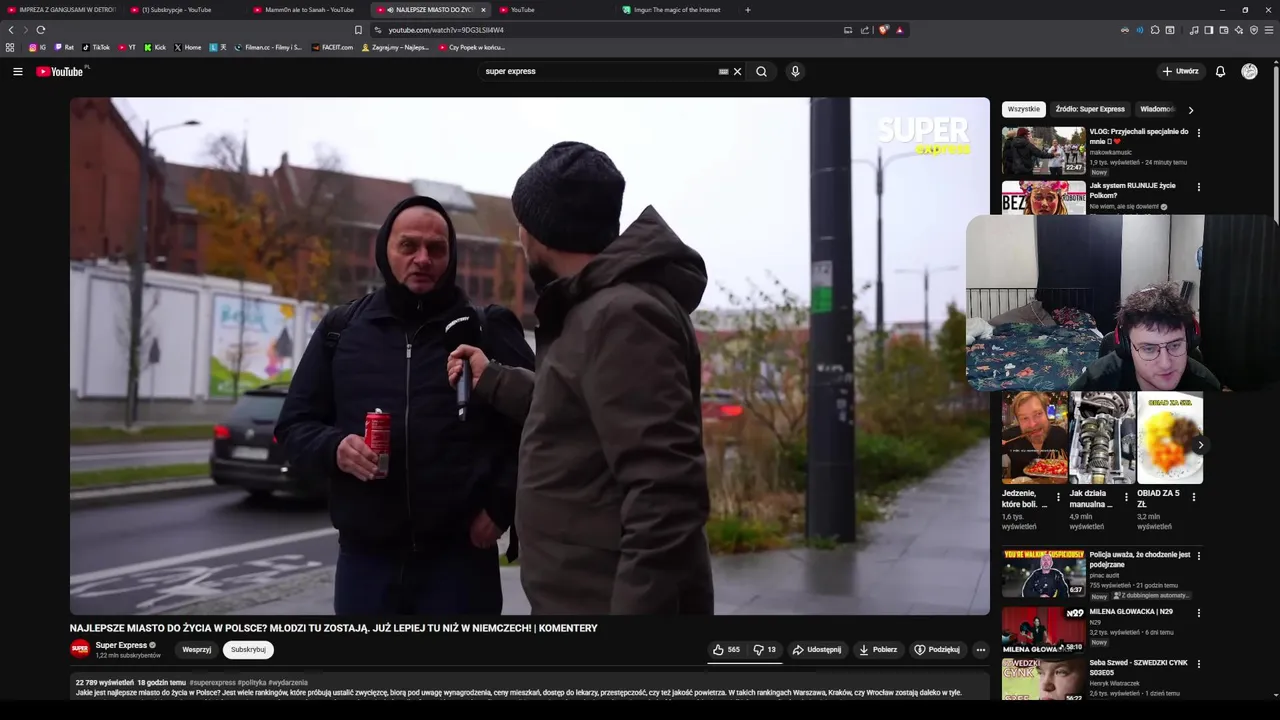Image resolution: width=1280 pixels, height=720 pixels.
Task: Open the IG bookmark
Action: 37,47
